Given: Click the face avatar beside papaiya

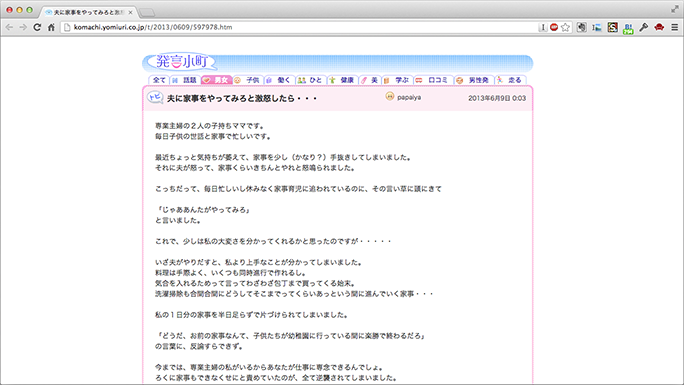Looking at the screenshot, I should [390, 96].
